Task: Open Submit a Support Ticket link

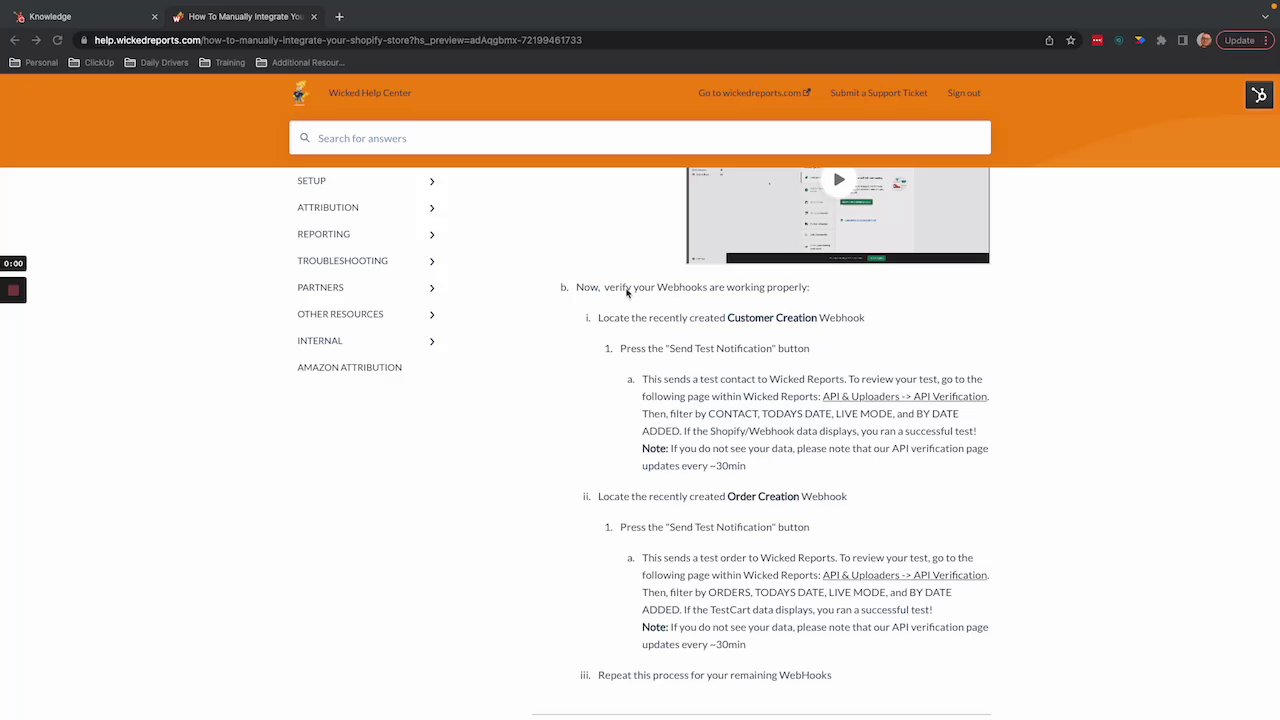Action: pos(879,93)
